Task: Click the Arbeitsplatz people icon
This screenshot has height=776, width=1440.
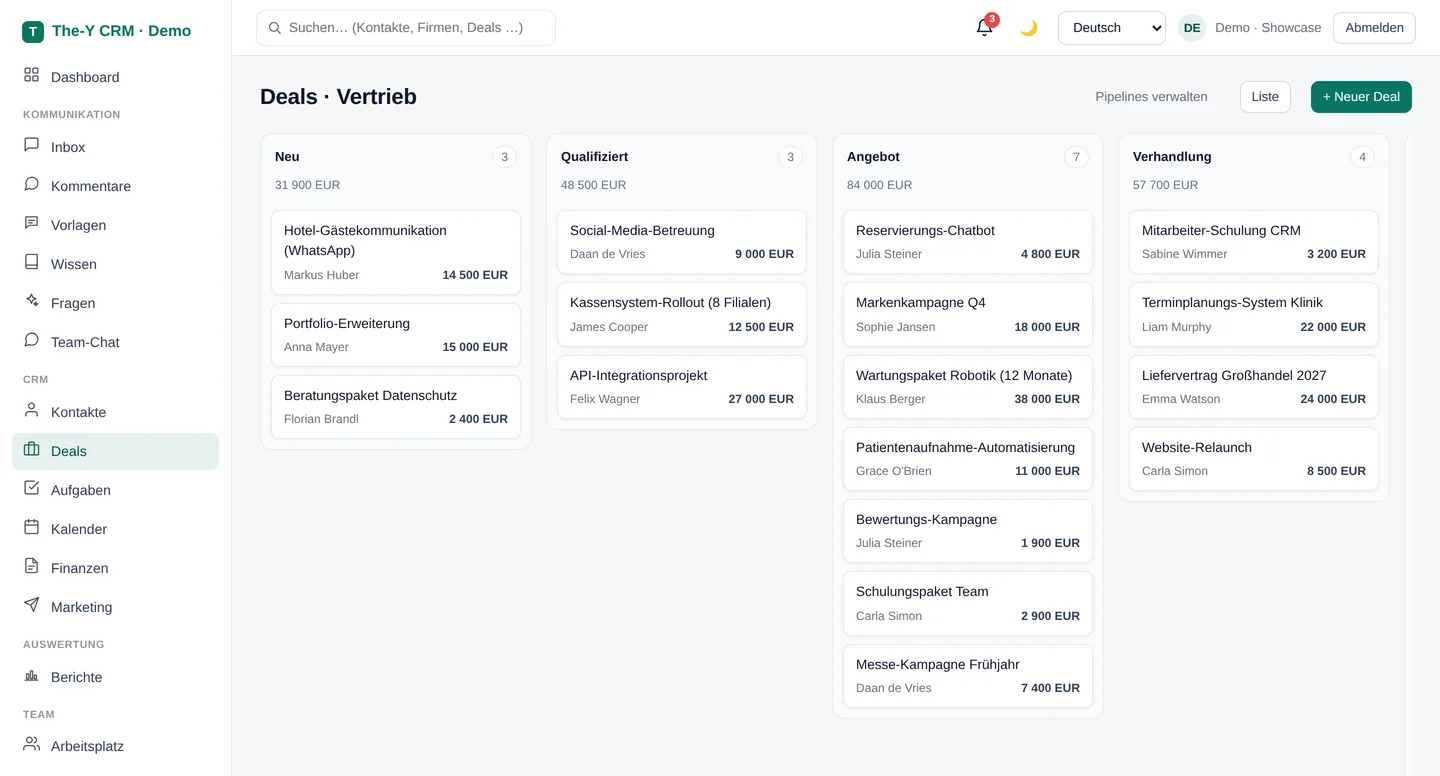Action: 32,744
